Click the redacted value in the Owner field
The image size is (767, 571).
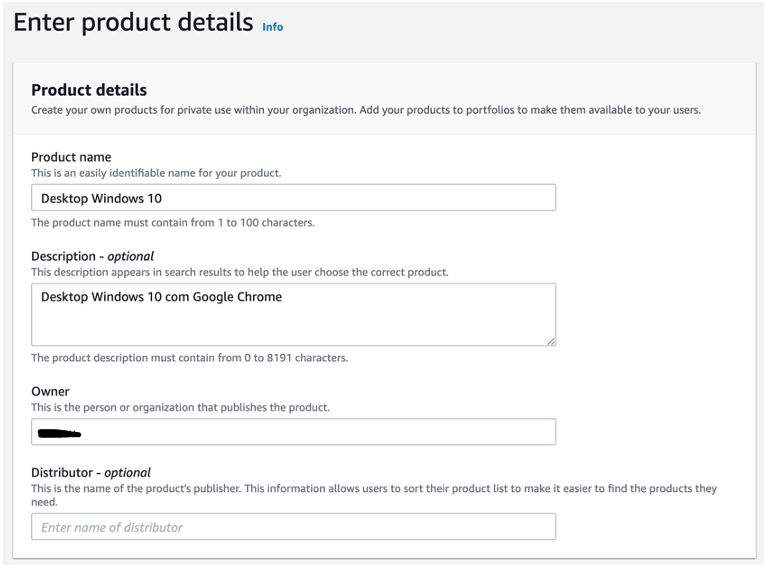click(x=59, y=433)
